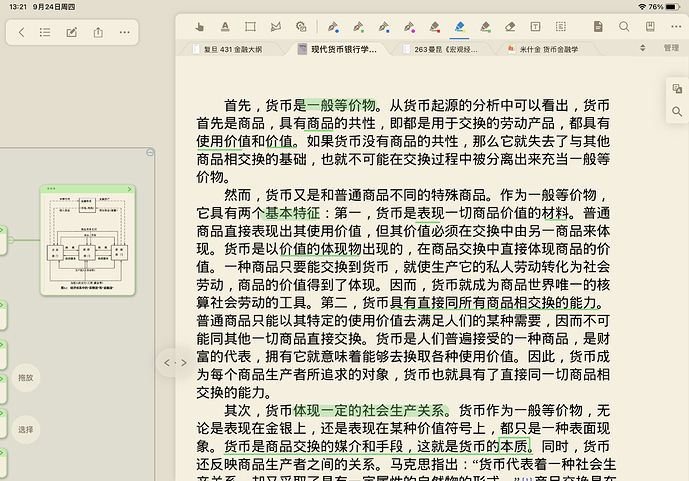Pick the green-dot pen
The image size is (689, 481).
pyautogui.click(x=358, y=27)
